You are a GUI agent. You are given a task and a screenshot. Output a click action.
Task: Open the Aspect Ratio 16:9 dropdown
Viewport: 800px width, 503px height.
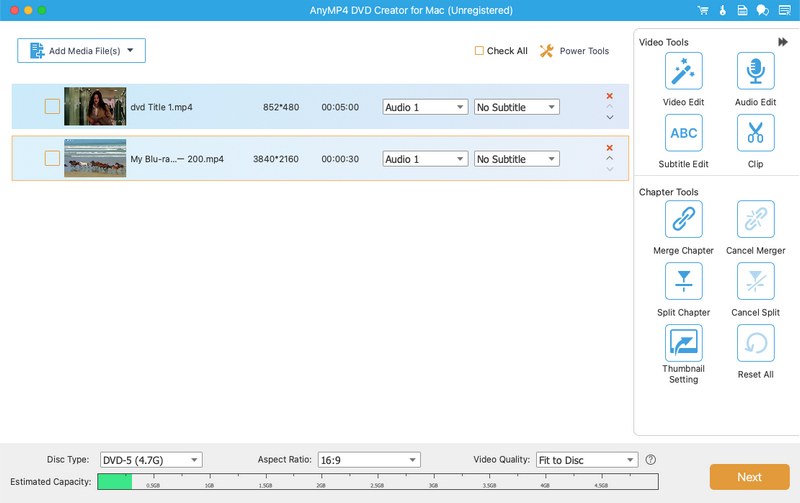pyautogui.click(x=369, y=460)
